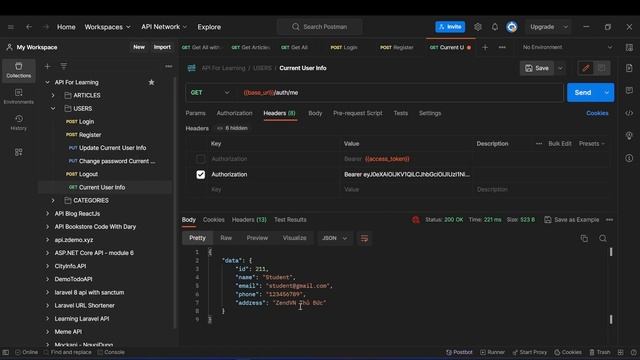The width and height of the screenshot is (640, 360).
Task: Open the Save dropdown arrow
Action: point(560,68)
